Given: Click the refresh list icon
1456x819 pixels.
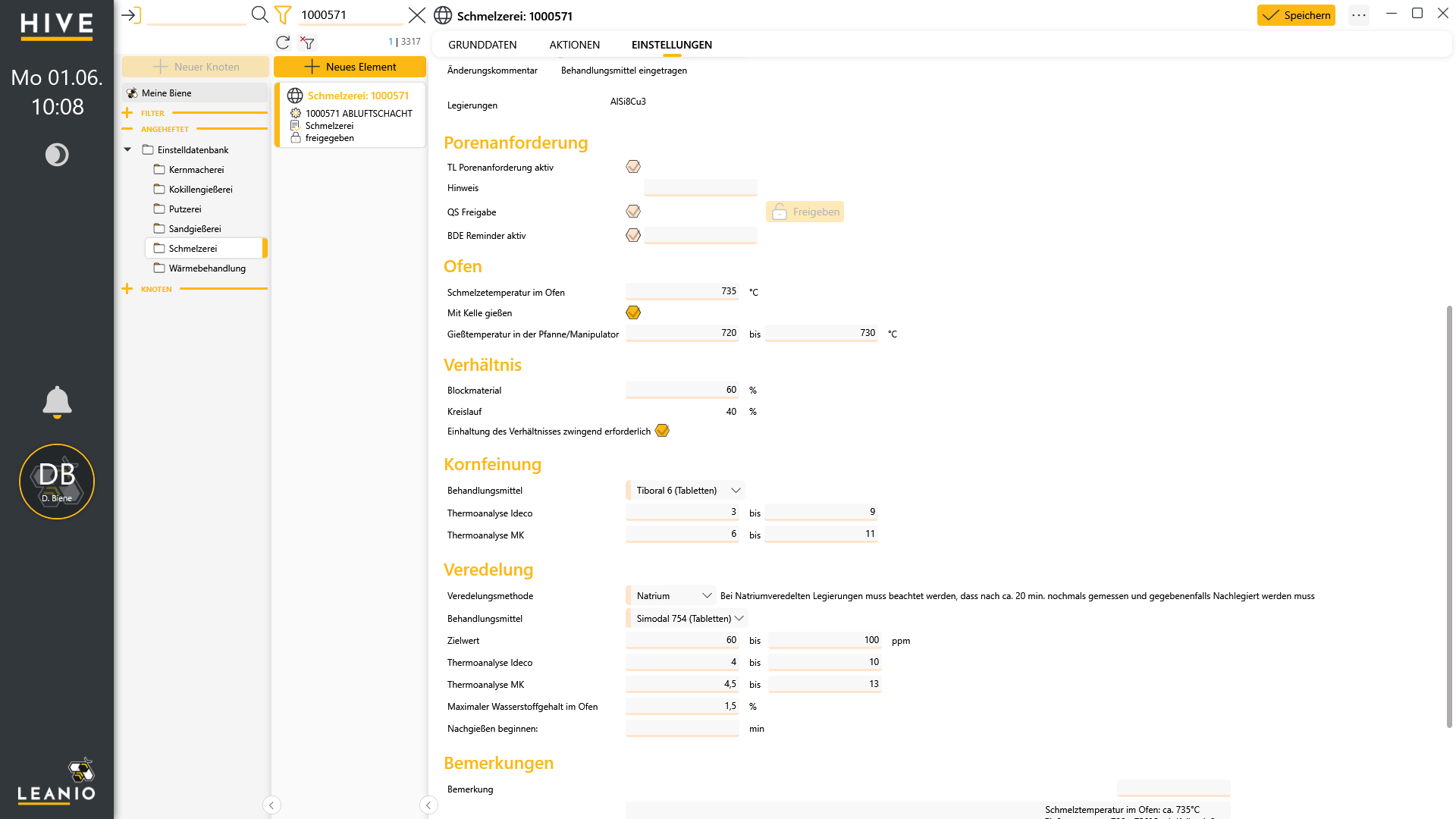Looking at the screenshot, I should coord(283,42).
